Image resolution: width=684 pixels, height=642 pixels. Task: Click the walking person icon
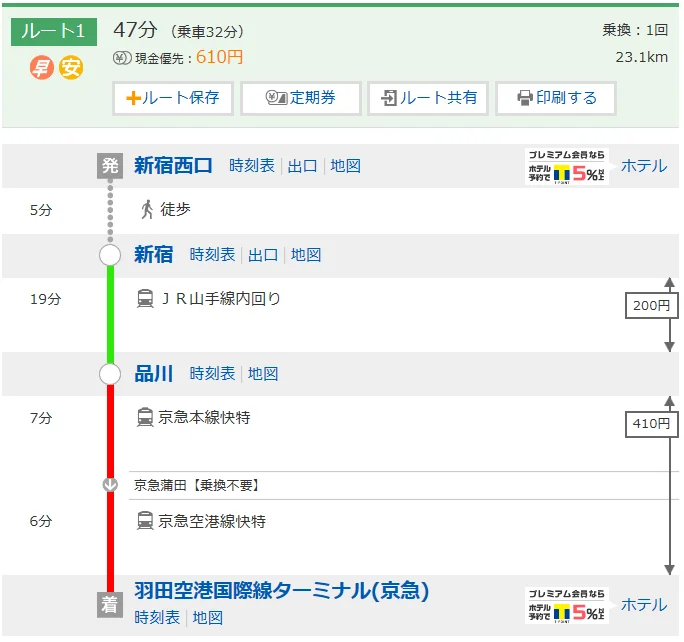[147, 210]
